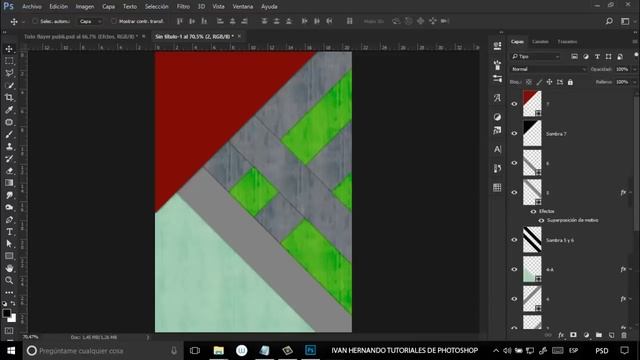Open the workspace switcher dropdown icon
This screenshot has width=640, height=360.
[x=625, y=21]
